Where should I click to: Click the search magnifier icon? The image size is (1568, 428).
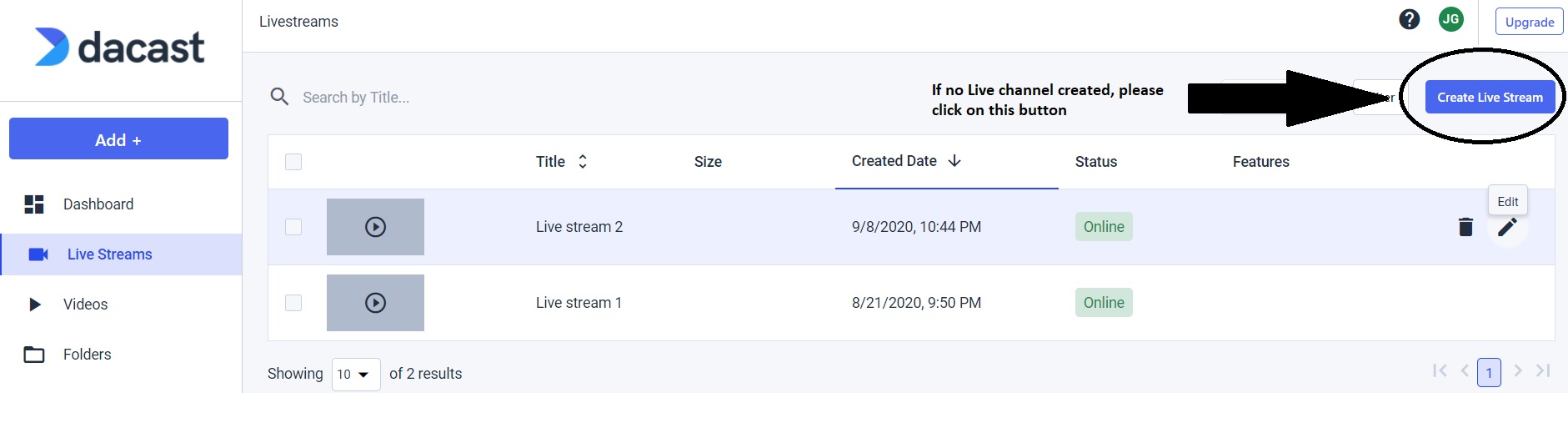coord(279,98)
